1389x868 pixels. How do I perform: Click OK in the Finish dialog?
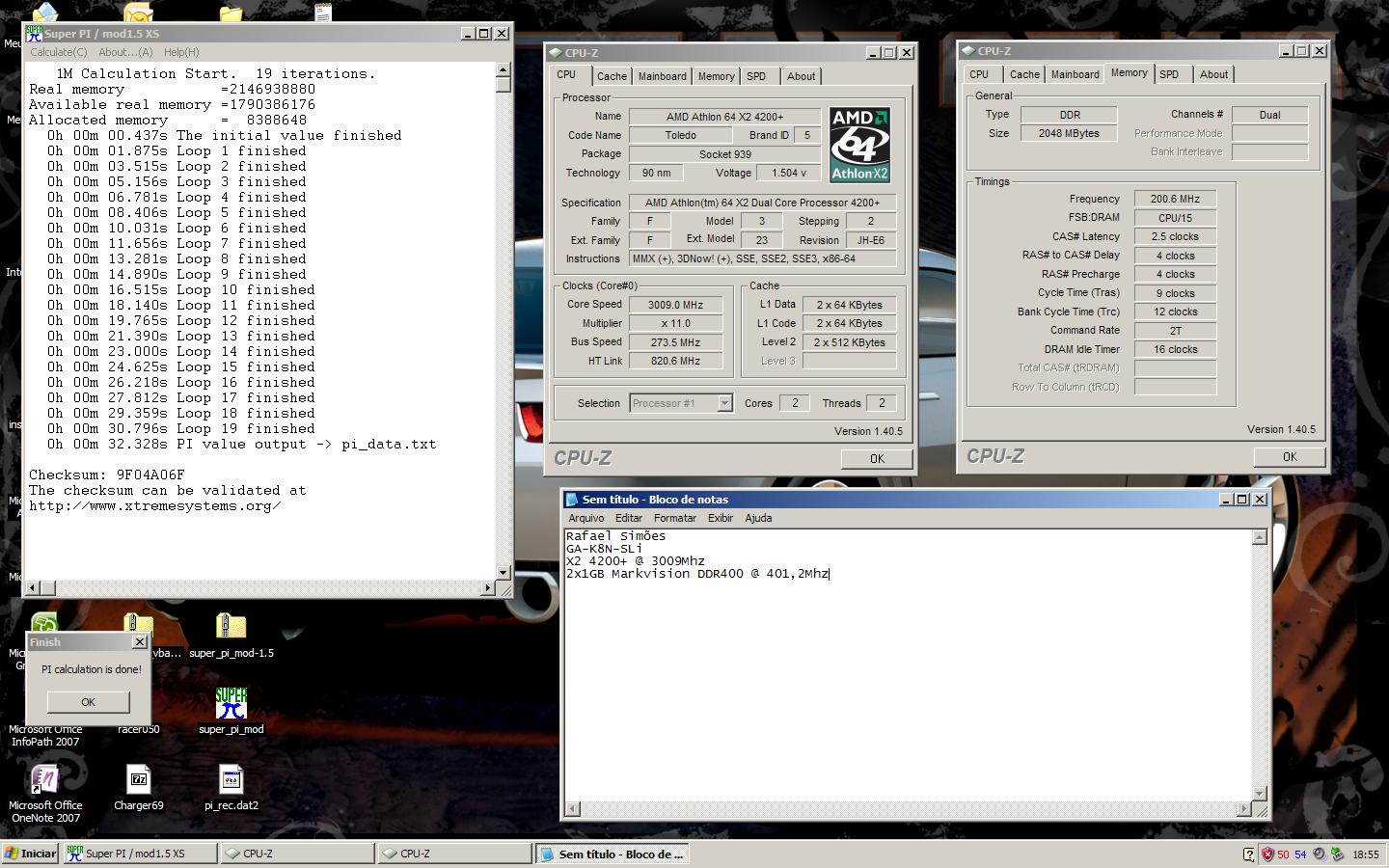point(88,702)
